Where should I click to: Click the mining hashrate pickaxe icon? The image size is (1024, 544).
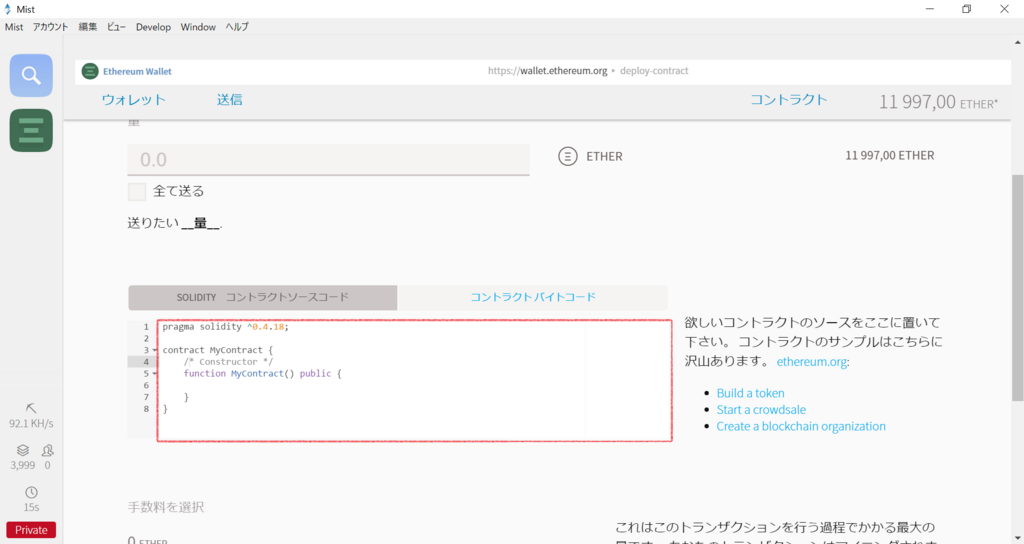[x=31, y=408]
